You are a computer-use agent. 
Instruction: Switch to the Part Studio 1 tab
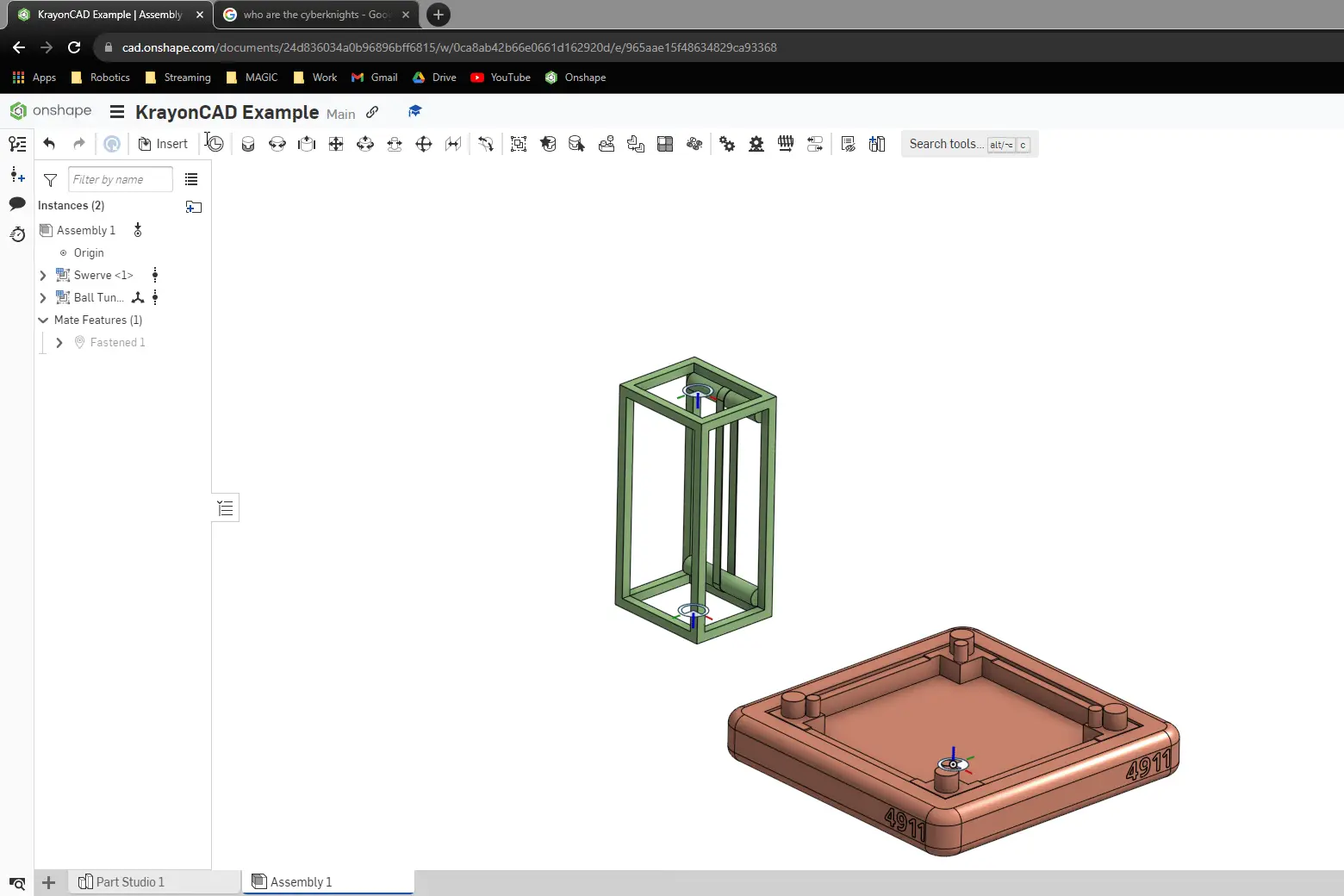(129, 881)
